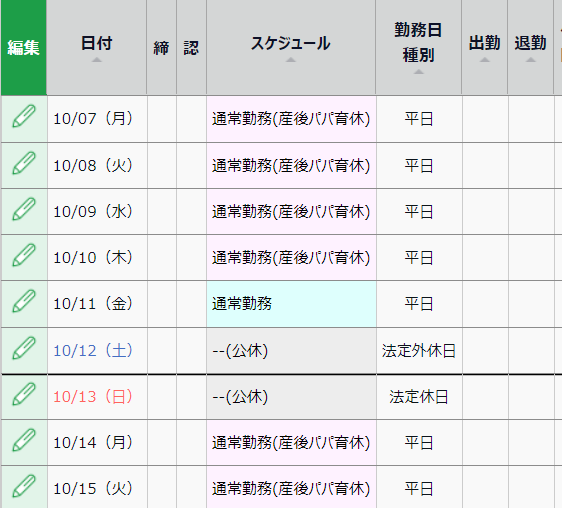Sort by the 勤務日種別 column arrow
Viewport: 562px width, 508px height.
418,72
